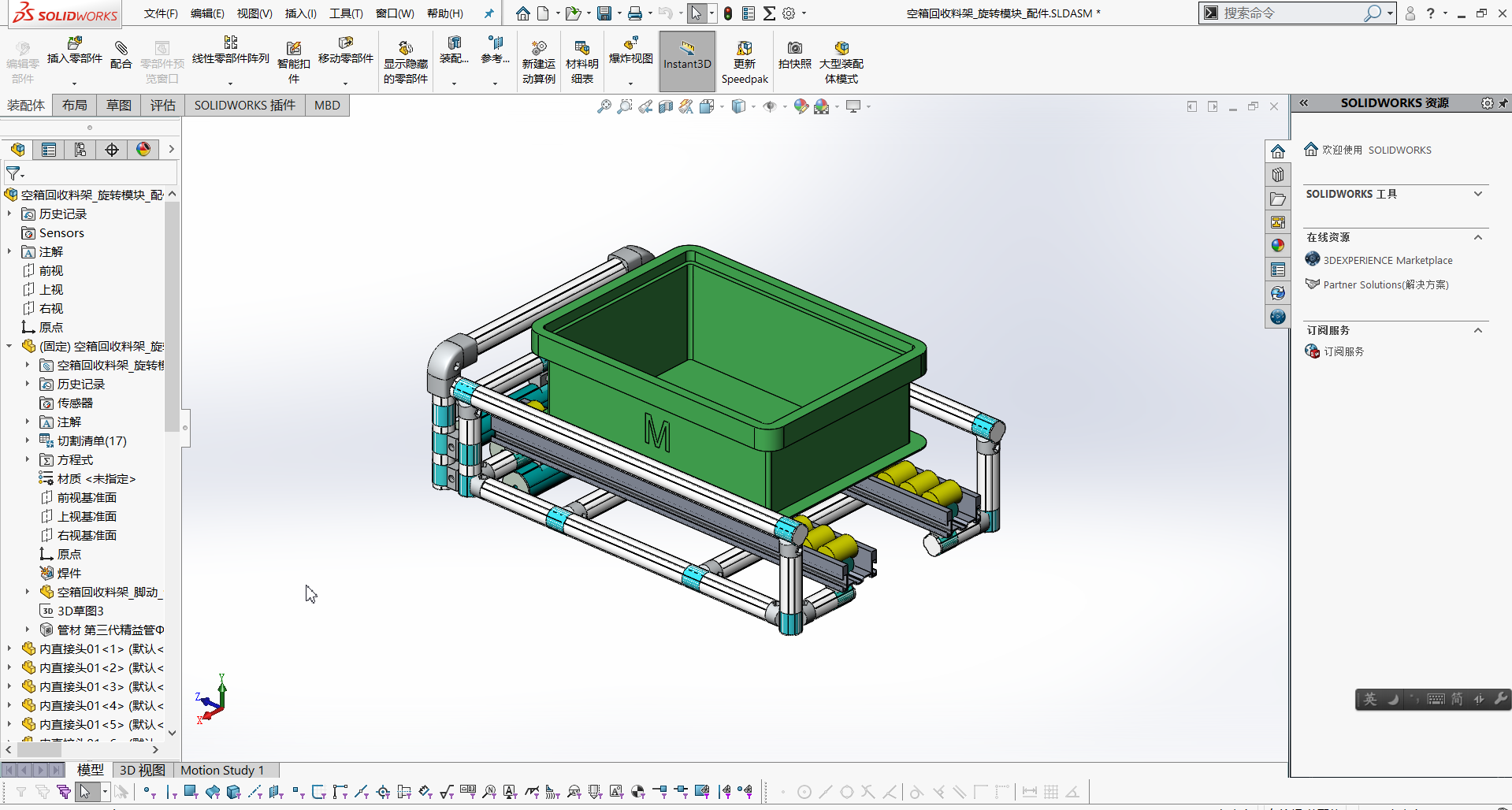
Task: Select 材质 <未指定> tree item
Action: click(96, 478)
